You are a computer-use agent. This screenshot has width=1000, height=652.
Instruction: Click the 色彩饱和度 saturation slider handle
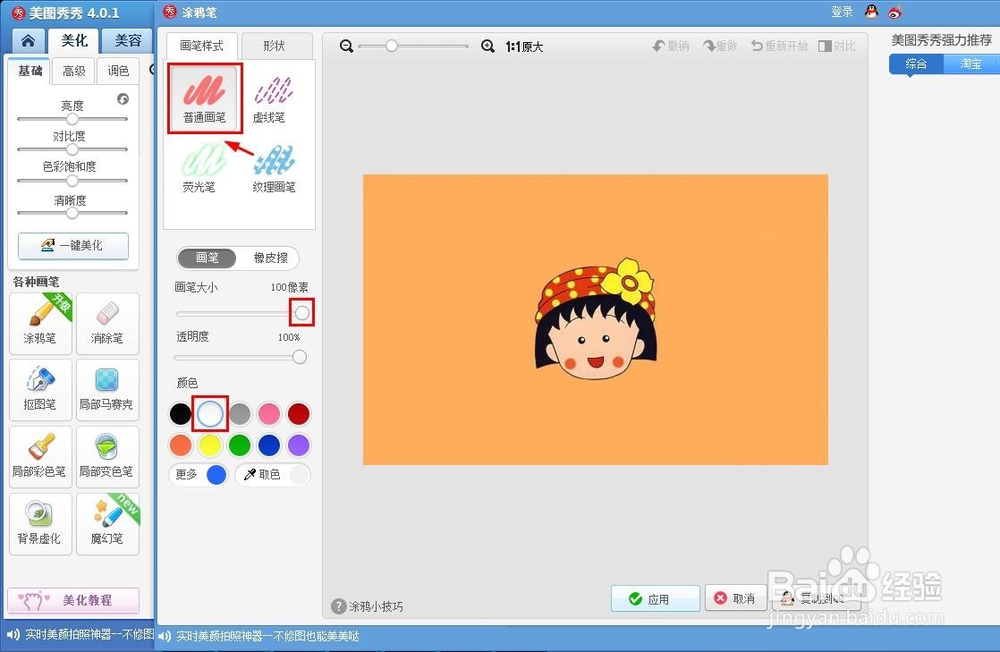[x=73, y=181]
